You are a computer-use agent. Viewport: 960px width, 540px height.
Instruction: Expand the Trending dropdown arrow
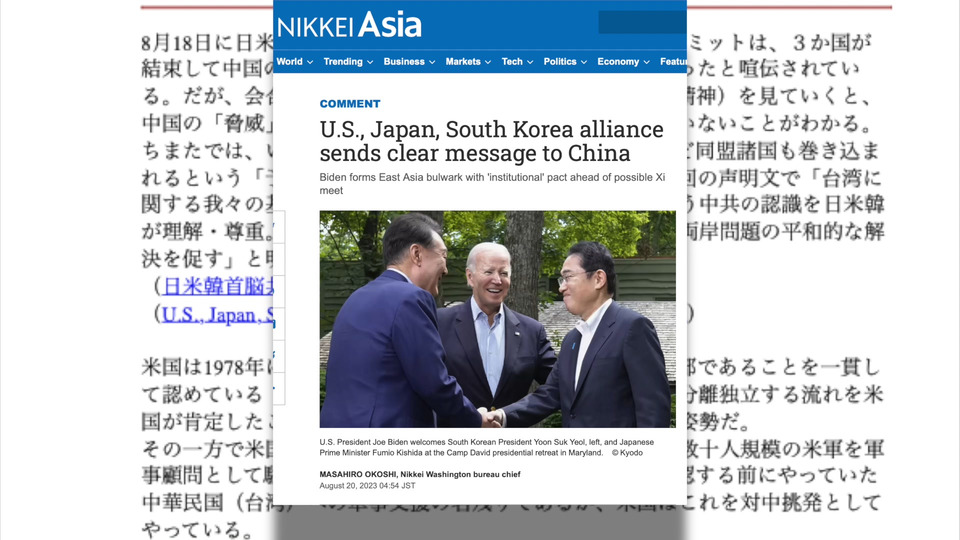pyautogui.click(x=370, y=62)
